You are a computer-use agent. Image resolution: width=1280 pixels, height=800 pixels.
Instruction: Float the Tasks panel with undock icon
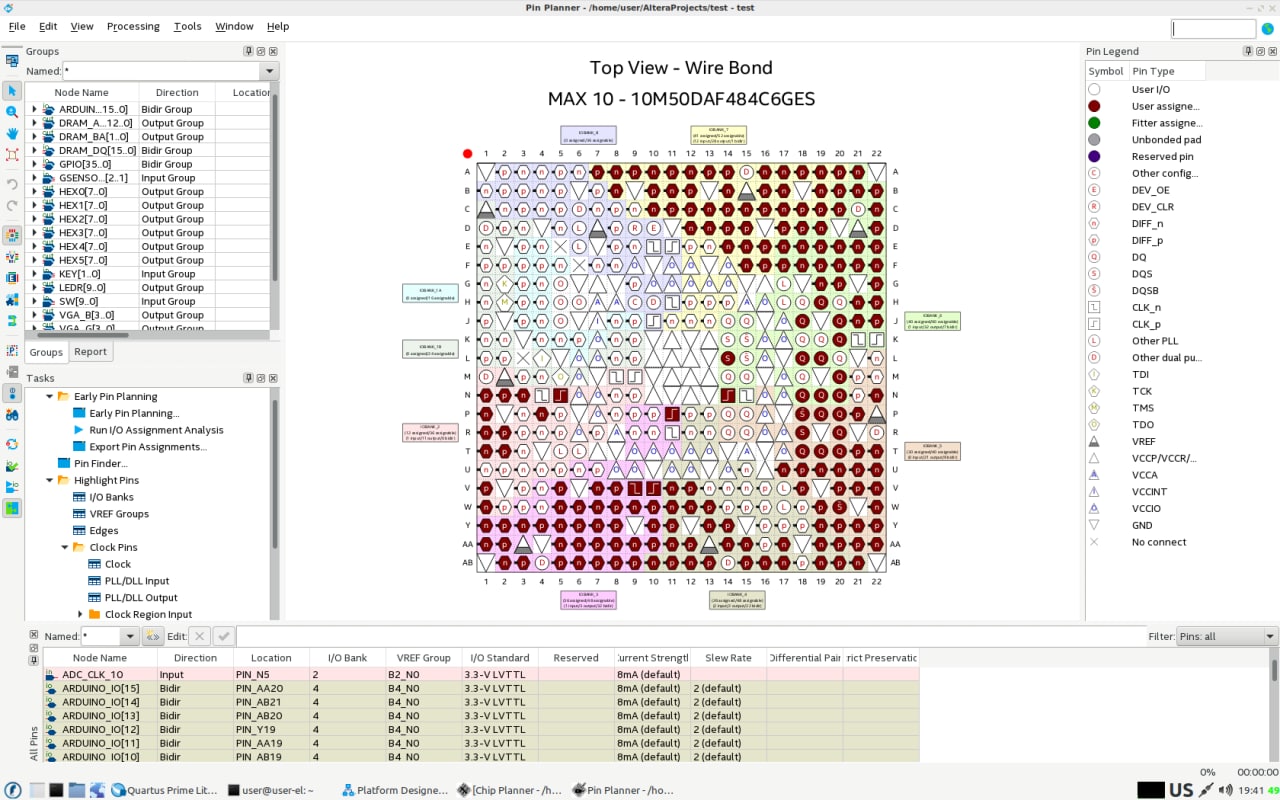260,378
